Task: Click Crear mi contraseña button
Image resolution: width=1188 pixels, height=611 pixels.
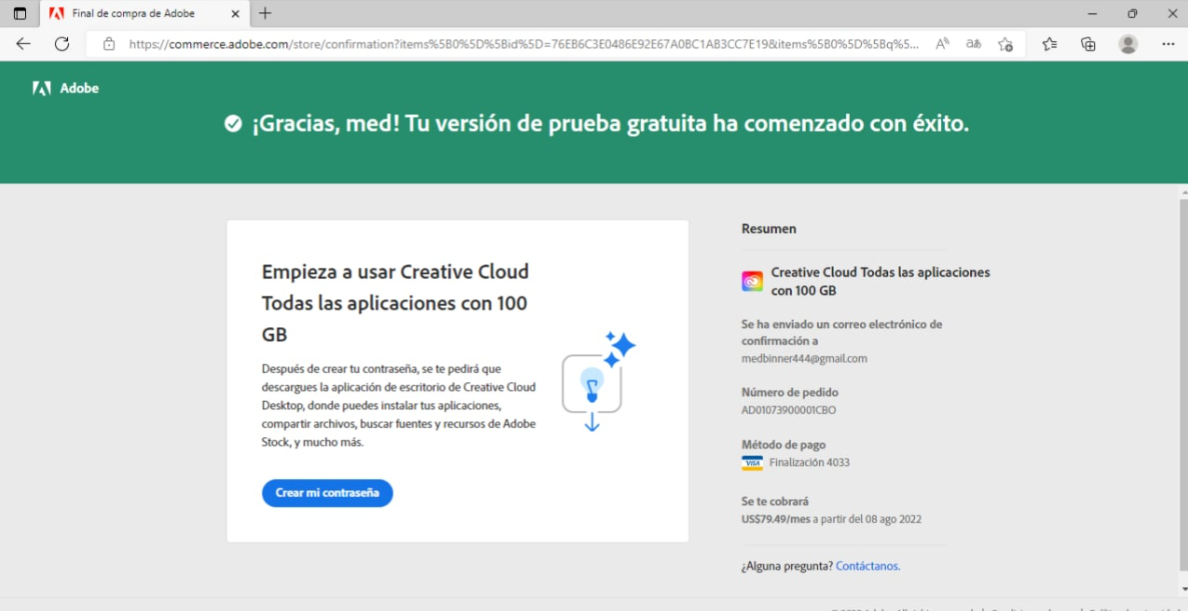Action: 327,493
